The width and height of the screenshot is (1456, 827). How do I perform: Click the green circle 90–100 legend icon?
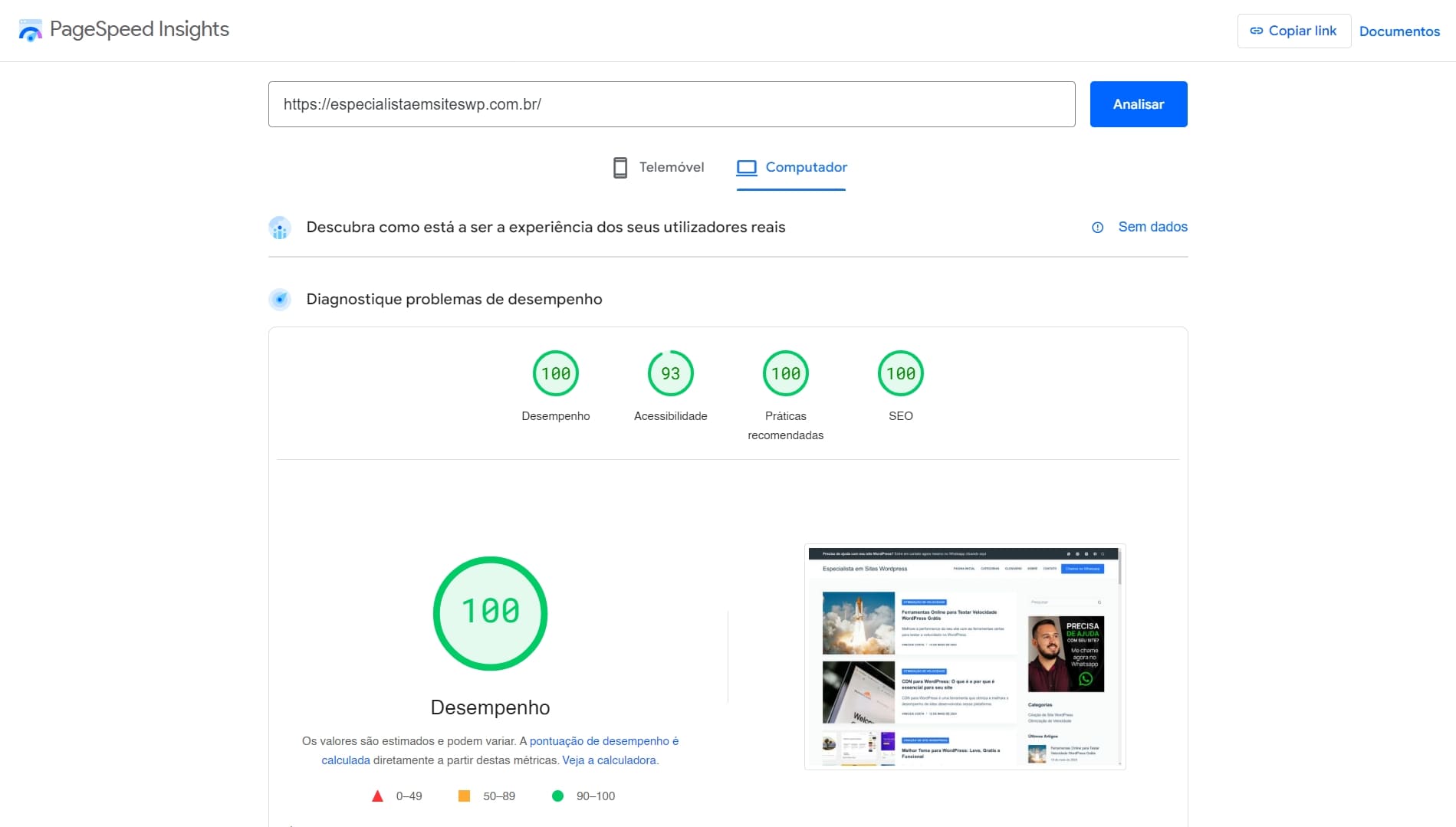click(557, 796)
